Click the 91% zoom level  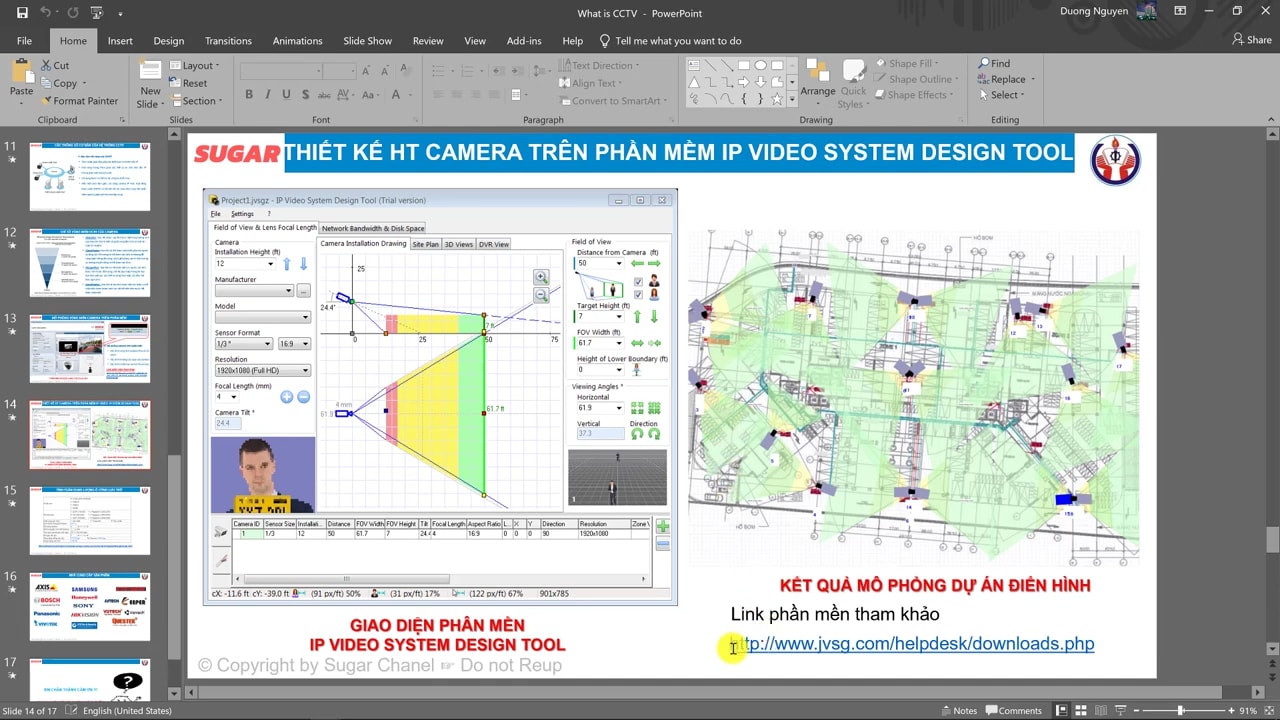coord(1248,711)
